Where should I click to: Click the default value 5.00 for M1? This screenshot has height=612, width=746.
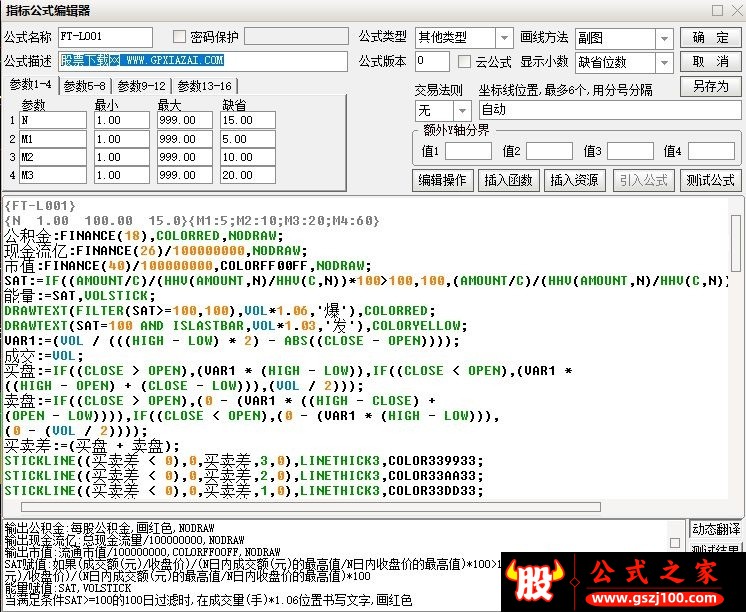pos(247,139)
